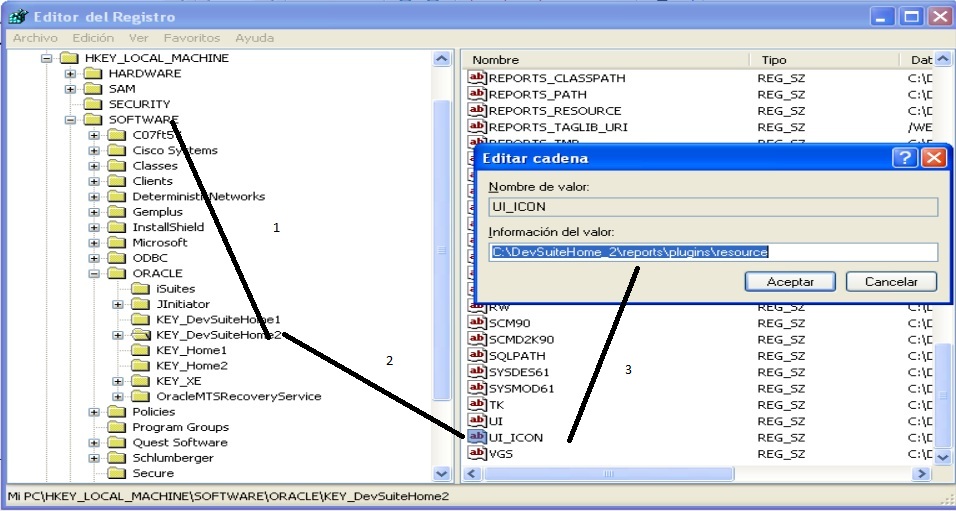This screenshot has height=511, width=956.
Task: Click the values pane horizontal scrollbar thumb
Action: click(x=608, y=474)
